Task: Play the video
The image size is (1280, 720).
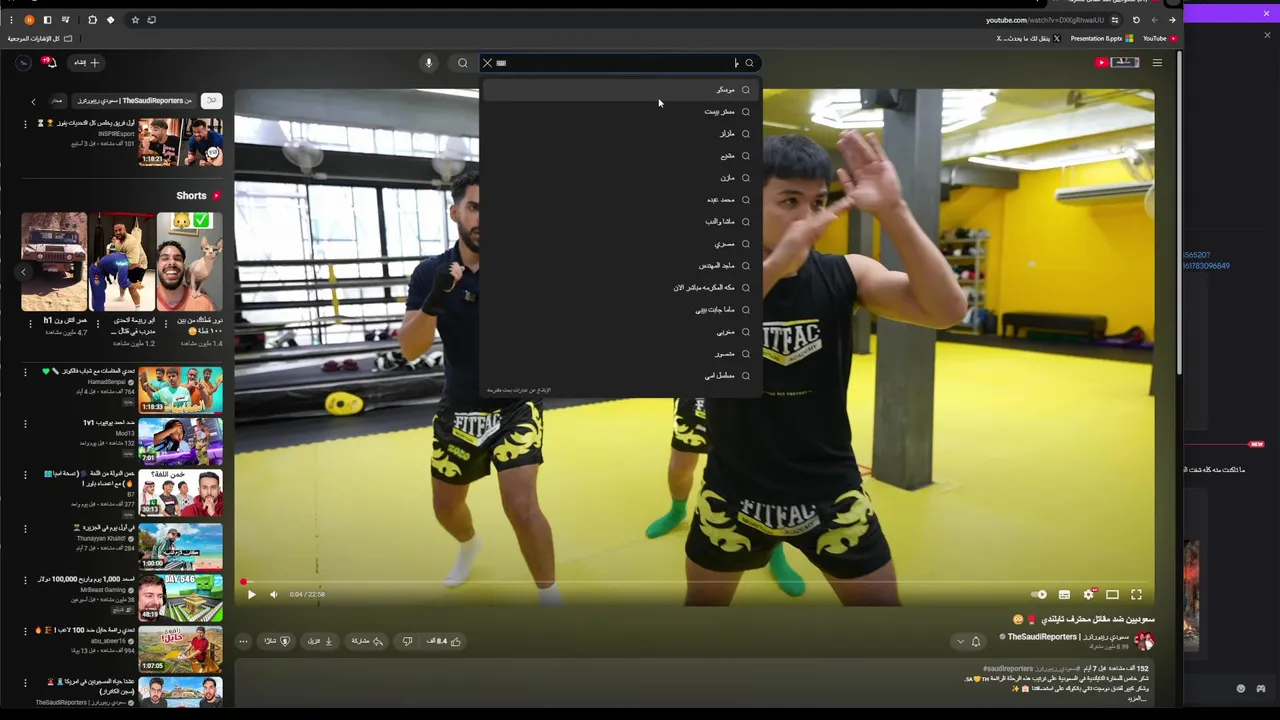Action: [x=251, y=594]
